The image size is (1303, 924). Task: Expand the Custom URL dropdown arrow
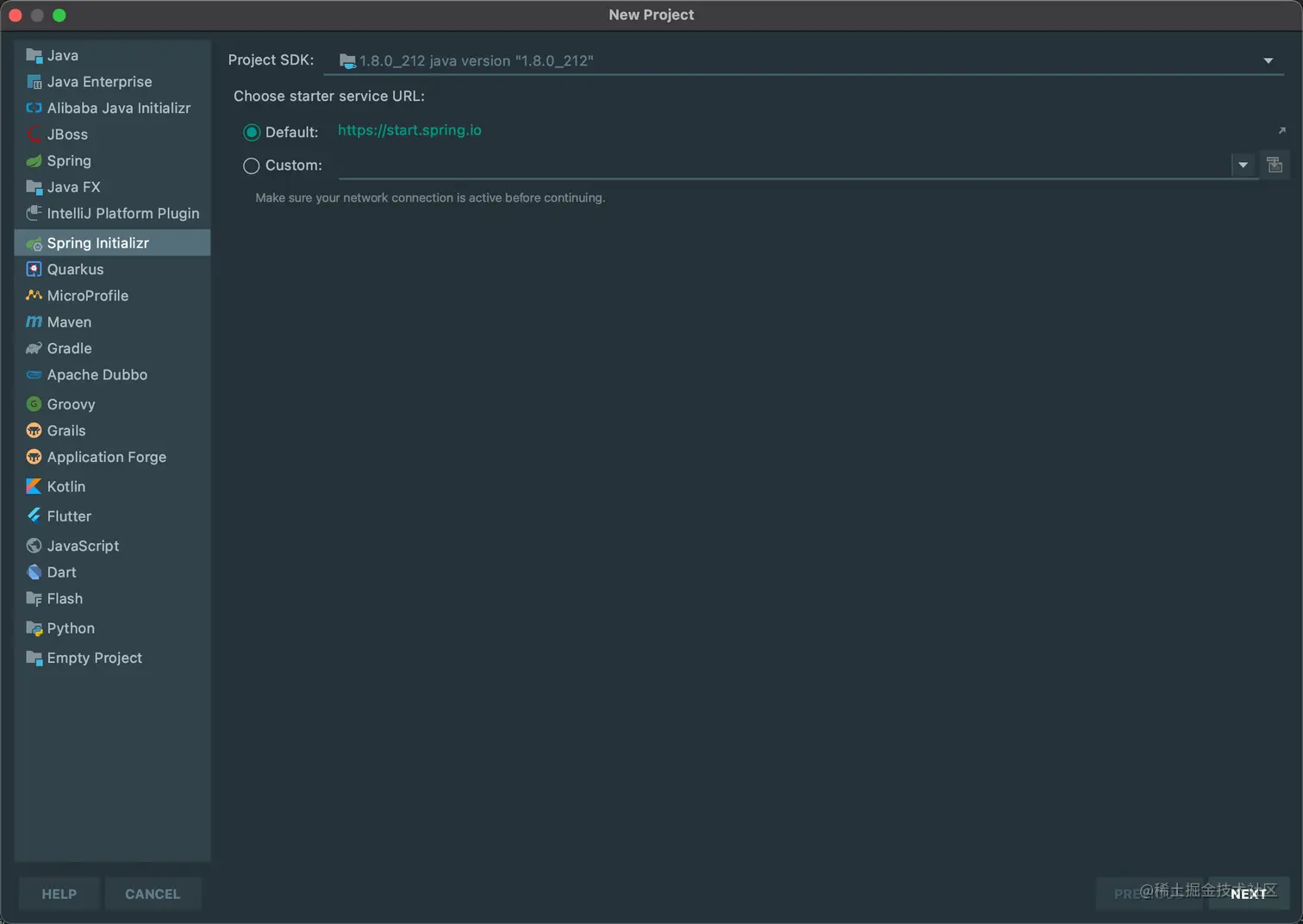tap(1243, 165)
